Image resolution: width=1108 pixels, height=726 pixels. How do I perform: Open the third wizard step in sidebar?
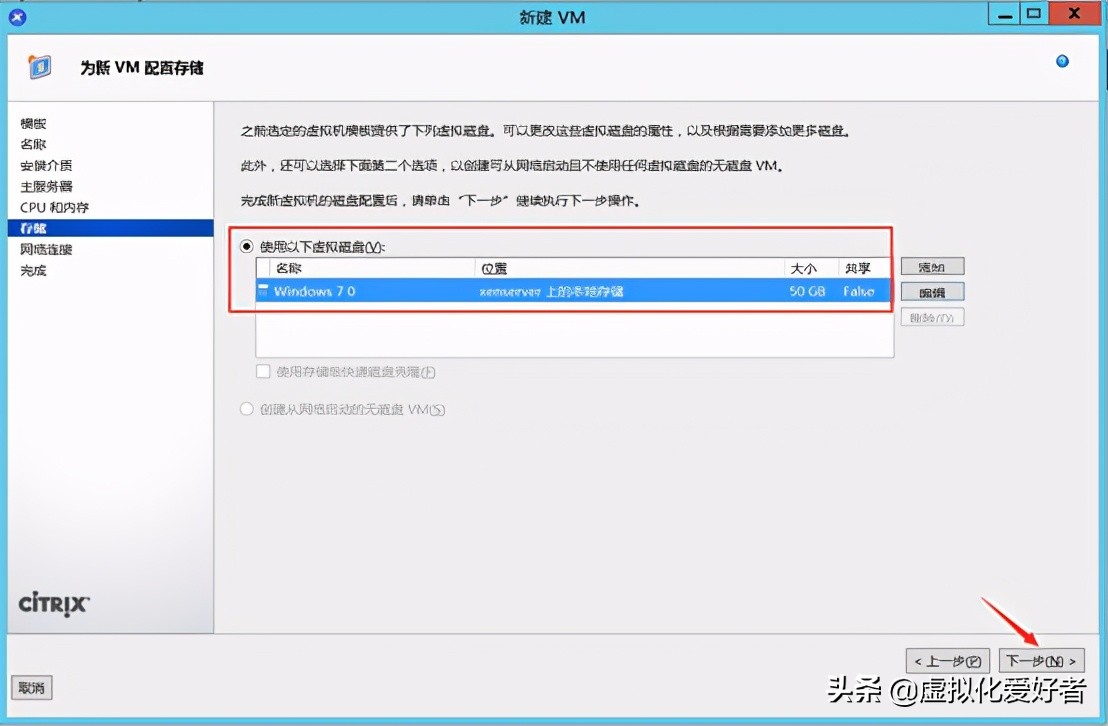click(46, 165)
